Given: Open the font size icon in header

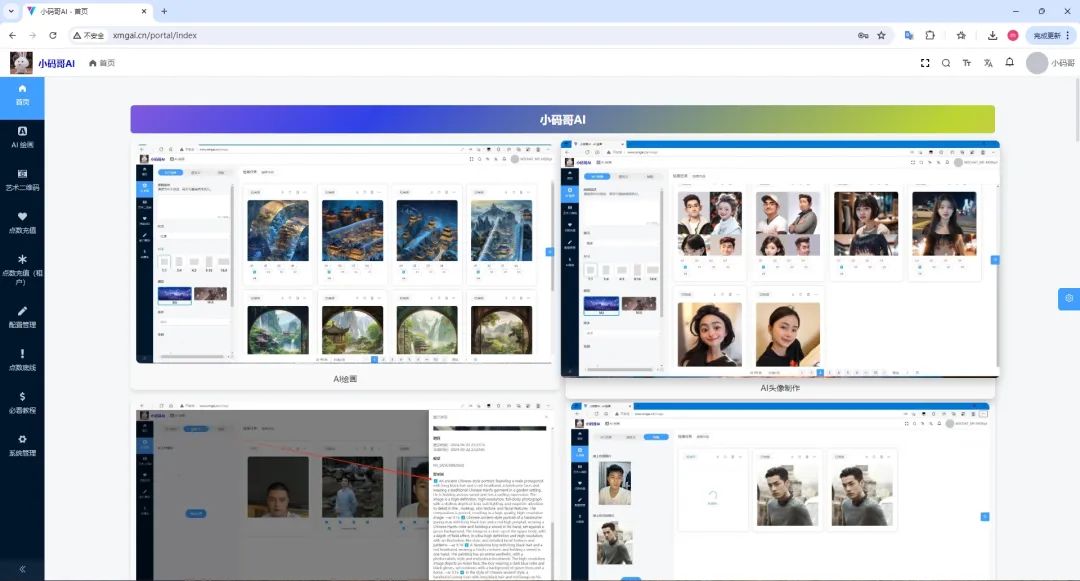Looking at the screenshot, I should (966, 63).
